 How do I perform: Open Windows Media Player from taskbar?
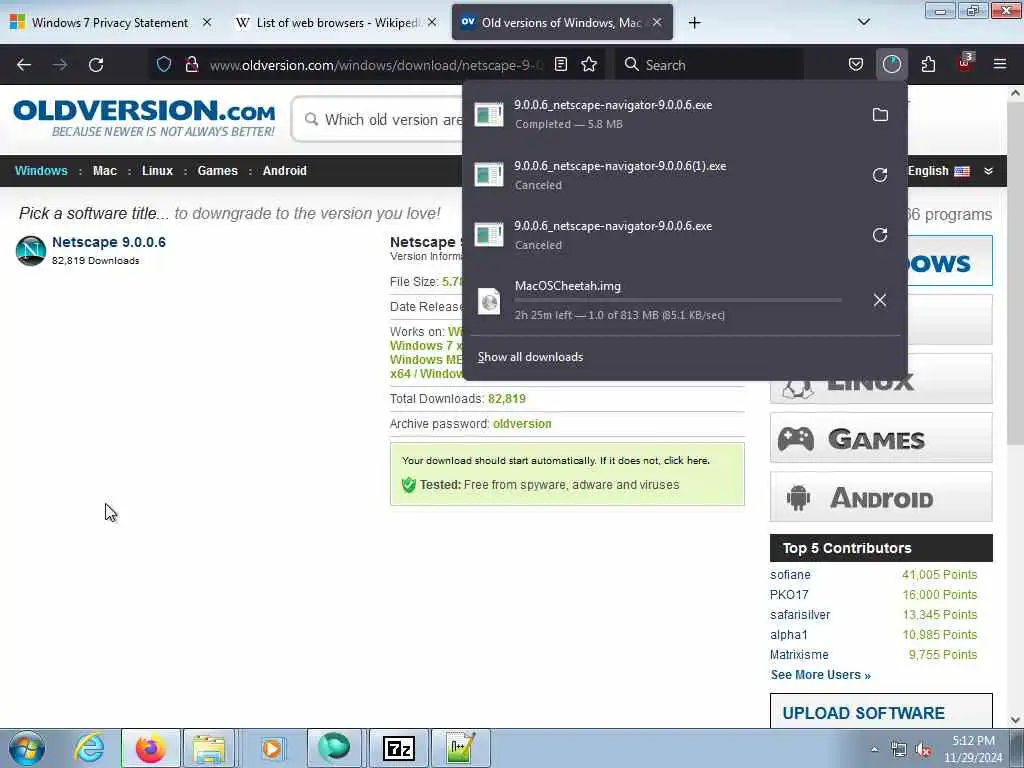(272, 748)
